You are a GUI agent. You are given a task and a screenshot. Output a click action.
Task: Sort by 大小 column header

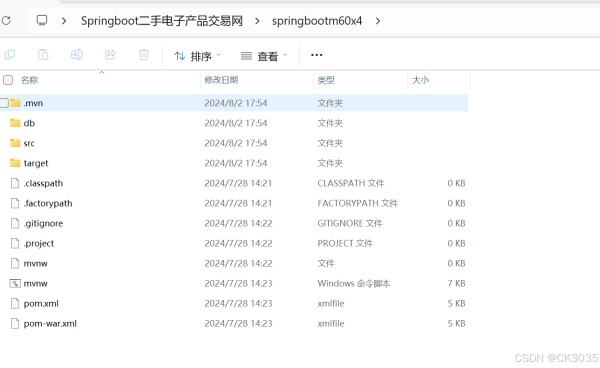point(420,80)
